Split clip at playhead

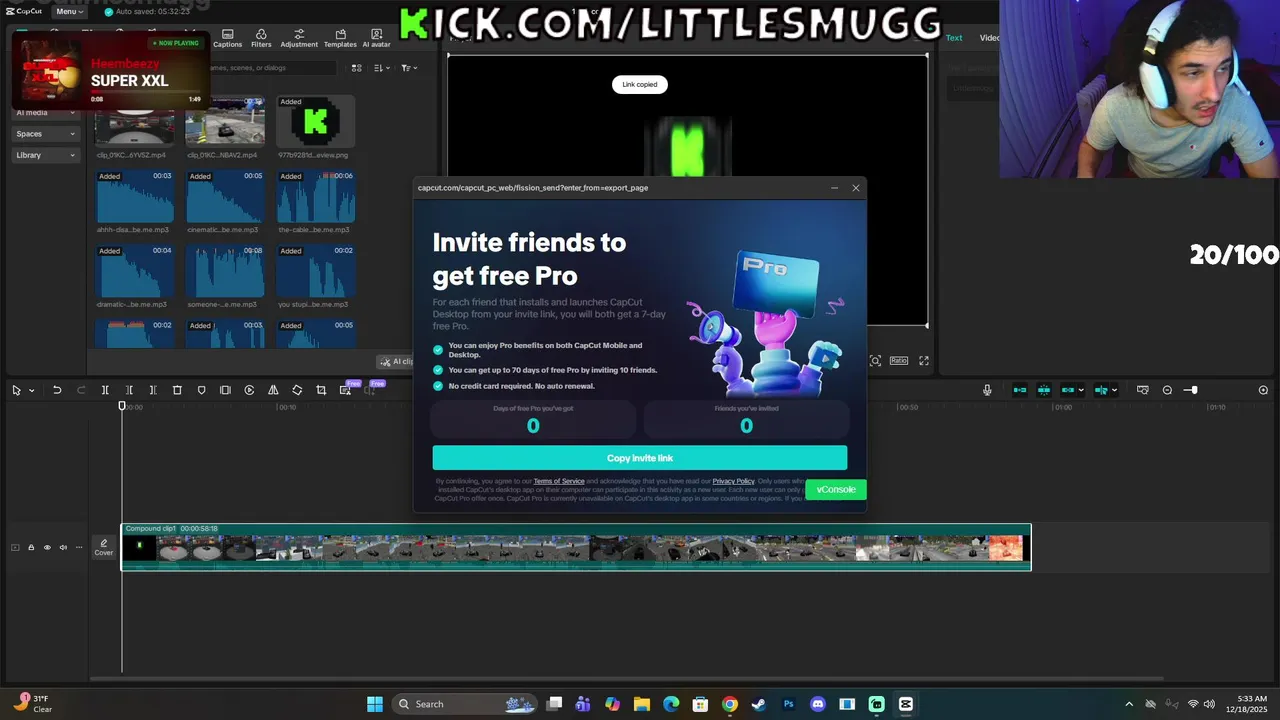[x=105, y=390]
